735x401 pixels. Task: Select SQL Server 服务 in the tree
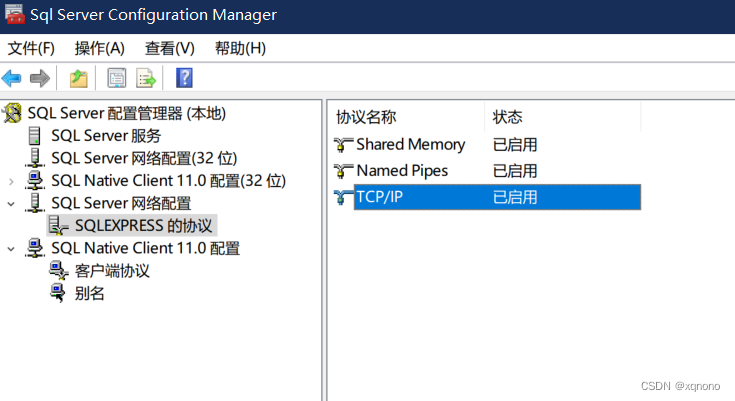click(106, 136)
